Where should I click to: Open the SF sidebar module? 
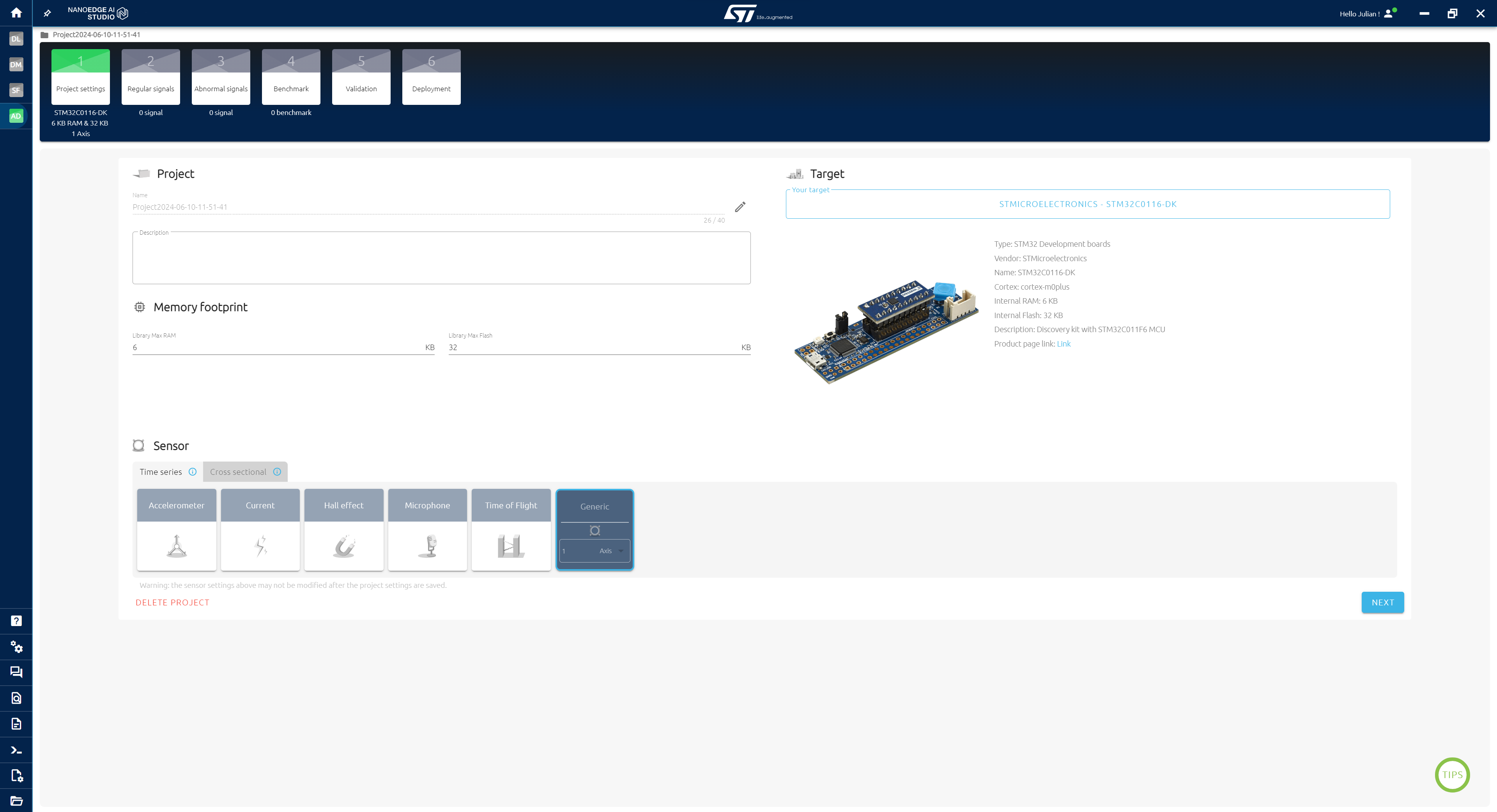[x=16, y=90]
